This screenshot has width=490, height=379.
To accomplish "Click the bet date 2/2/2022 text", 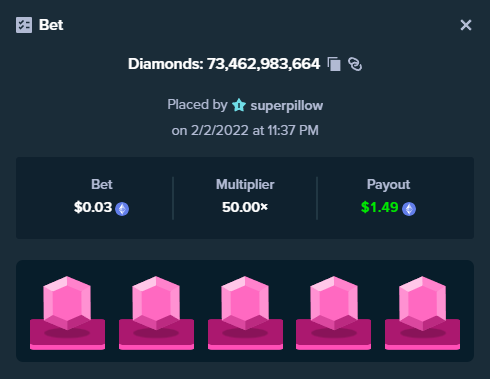I will tap(220, 130).
